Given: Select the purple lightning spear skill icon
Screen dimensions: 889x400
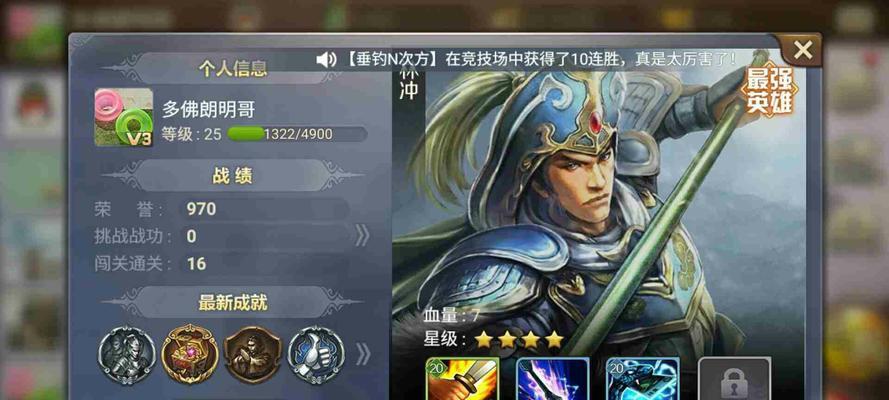Looking at the screenshot, I should (x=553, y=378).
